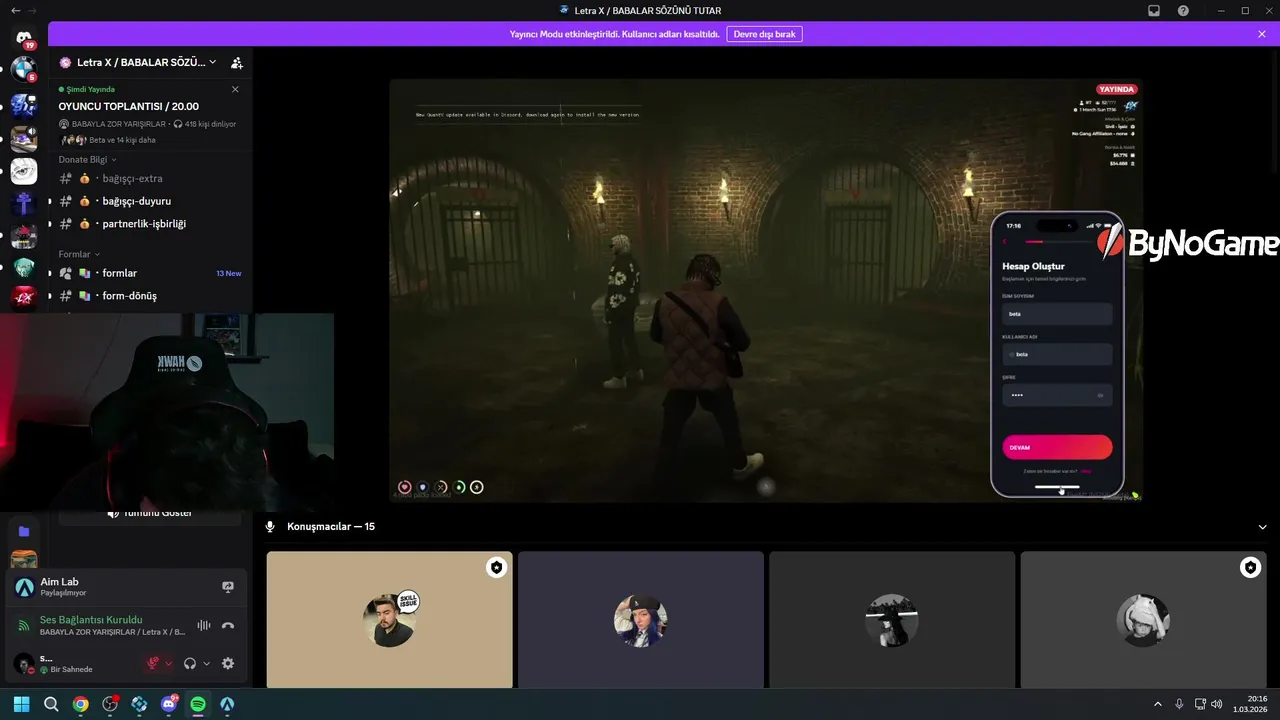Click Devre dışı bırak button
The image size is (1280, 720).
(765, 34)
